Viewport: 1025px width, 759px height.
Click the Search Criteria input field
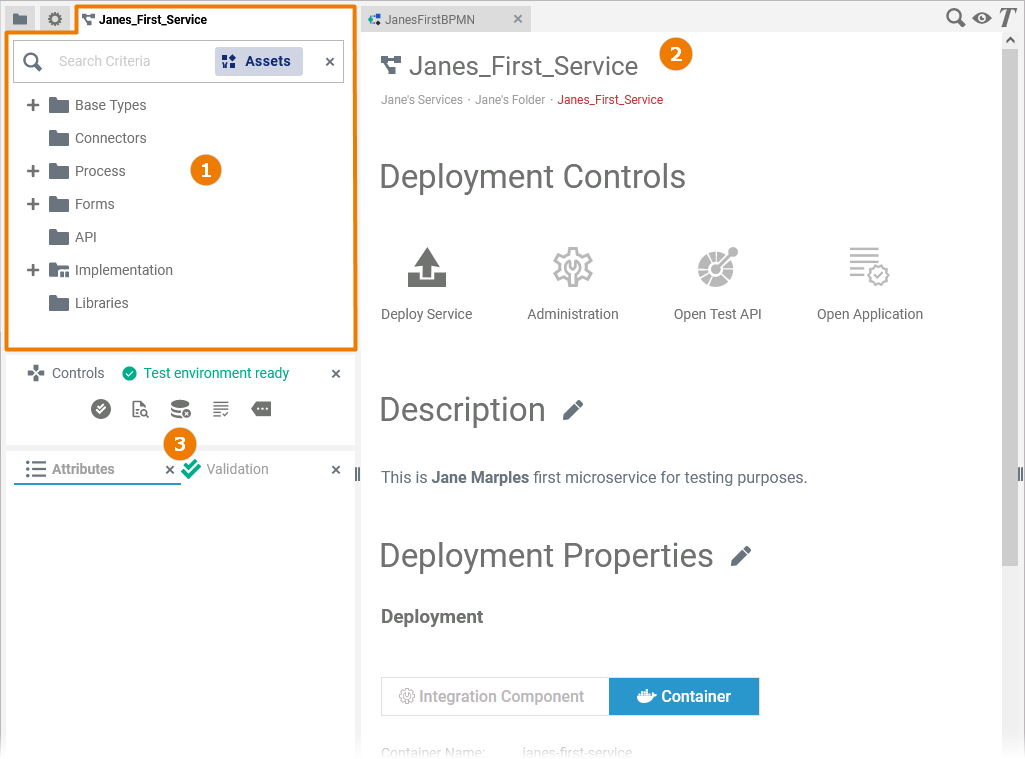point(125,61)
